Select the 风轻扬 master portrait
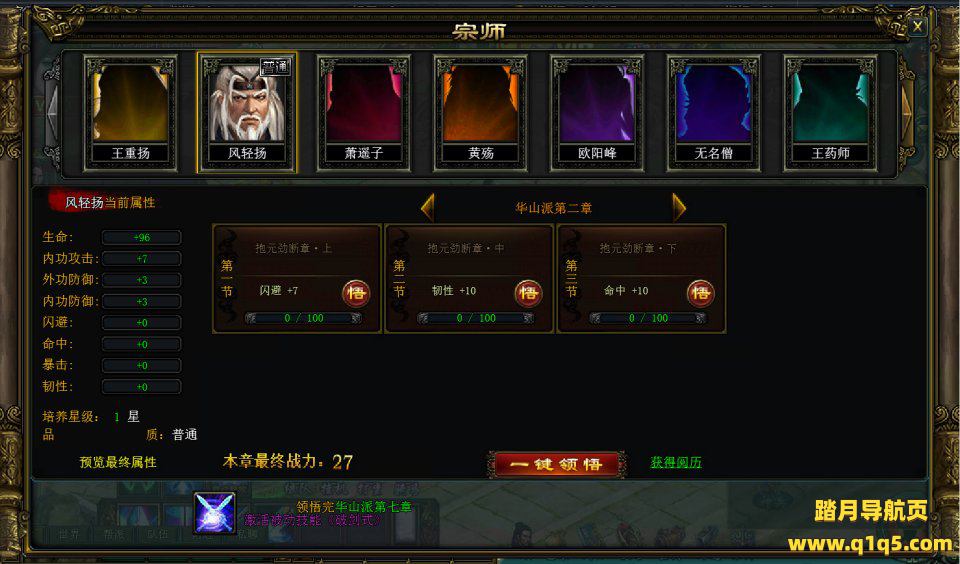This screenshot has height=564, width=960. (247, 113)
